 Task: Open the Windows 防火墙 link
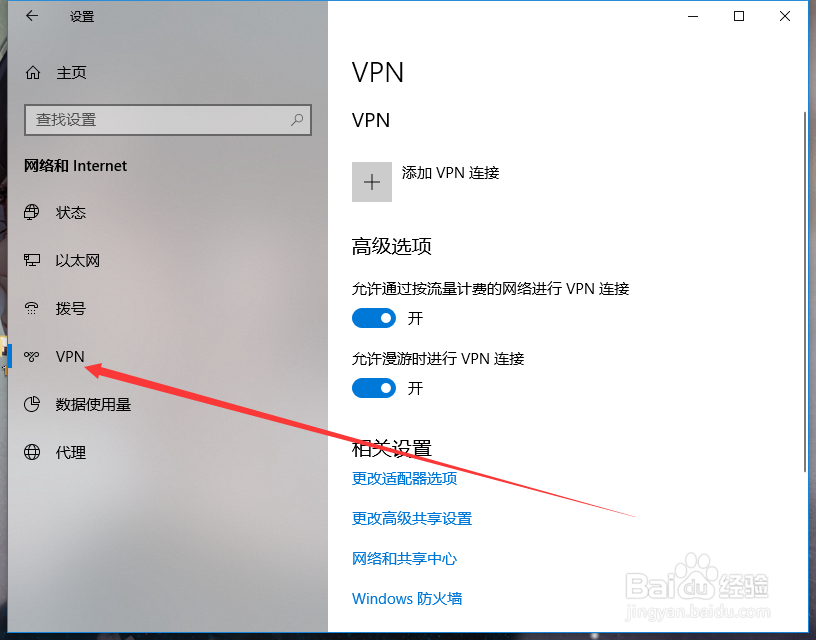[x=407, y=598]
